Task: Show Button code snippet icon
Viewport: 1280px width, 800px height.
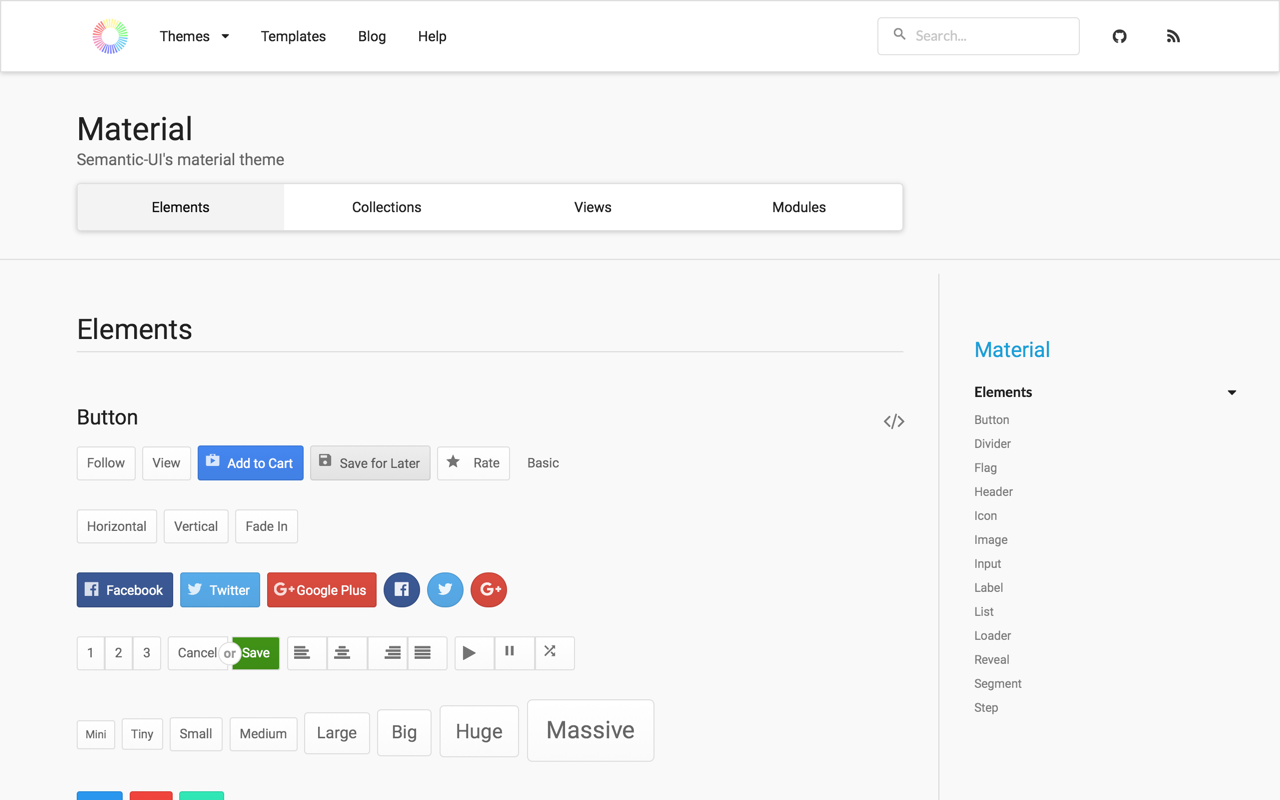Action: [x=894, y=421]
